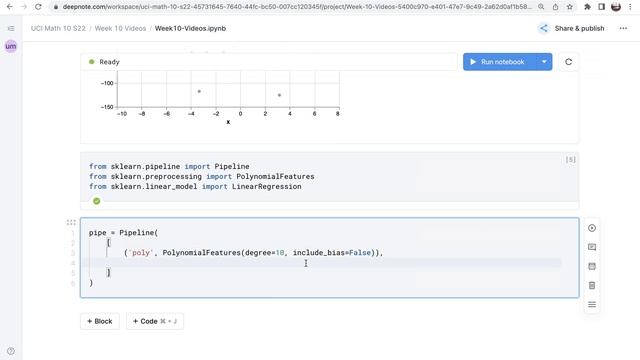Open help question mark icon
Image resolution: width=640 pixels, height=360 pixels.
point(11,351)
